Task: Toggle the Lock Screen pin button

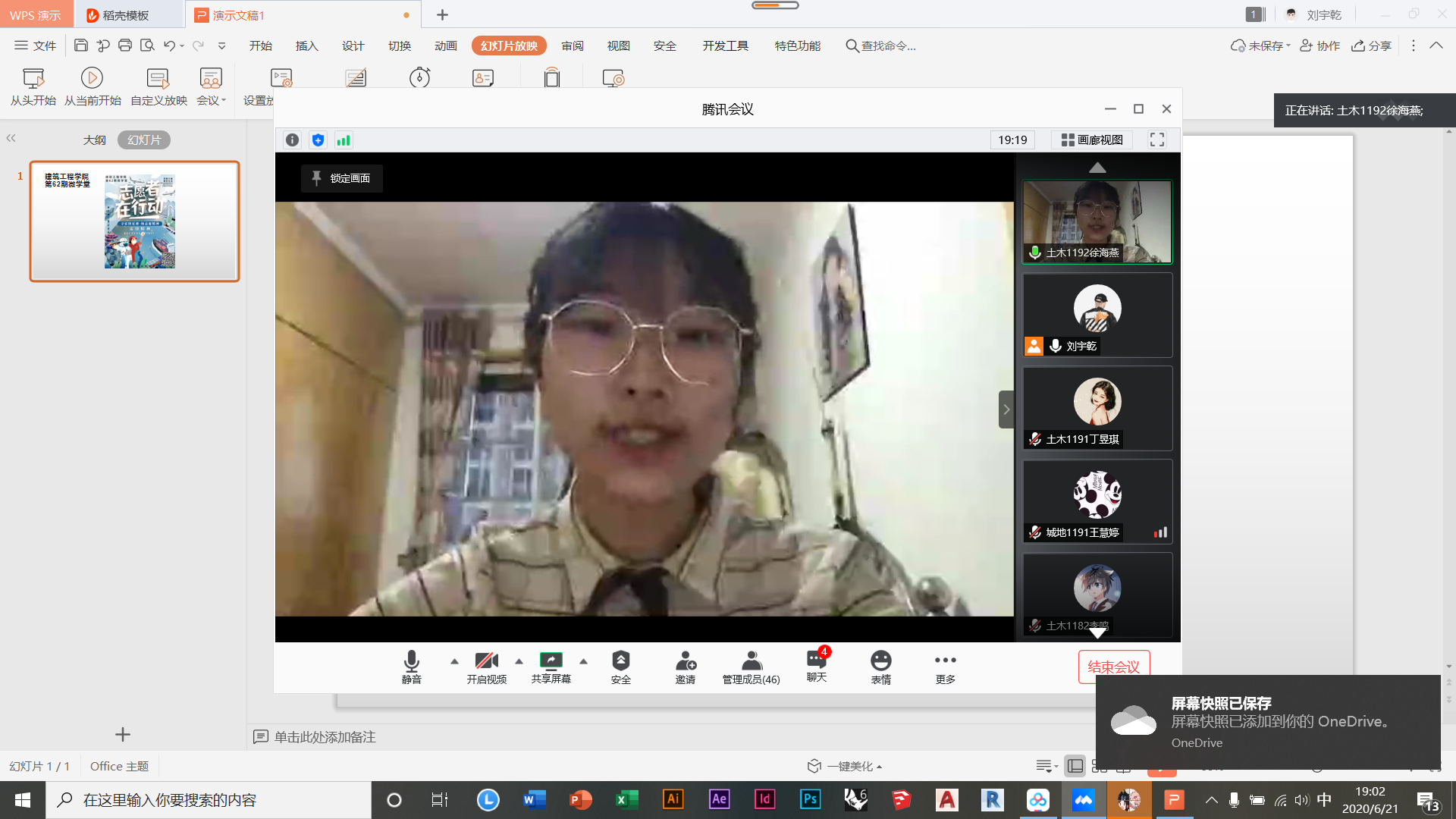Action: tap(342, 178)
